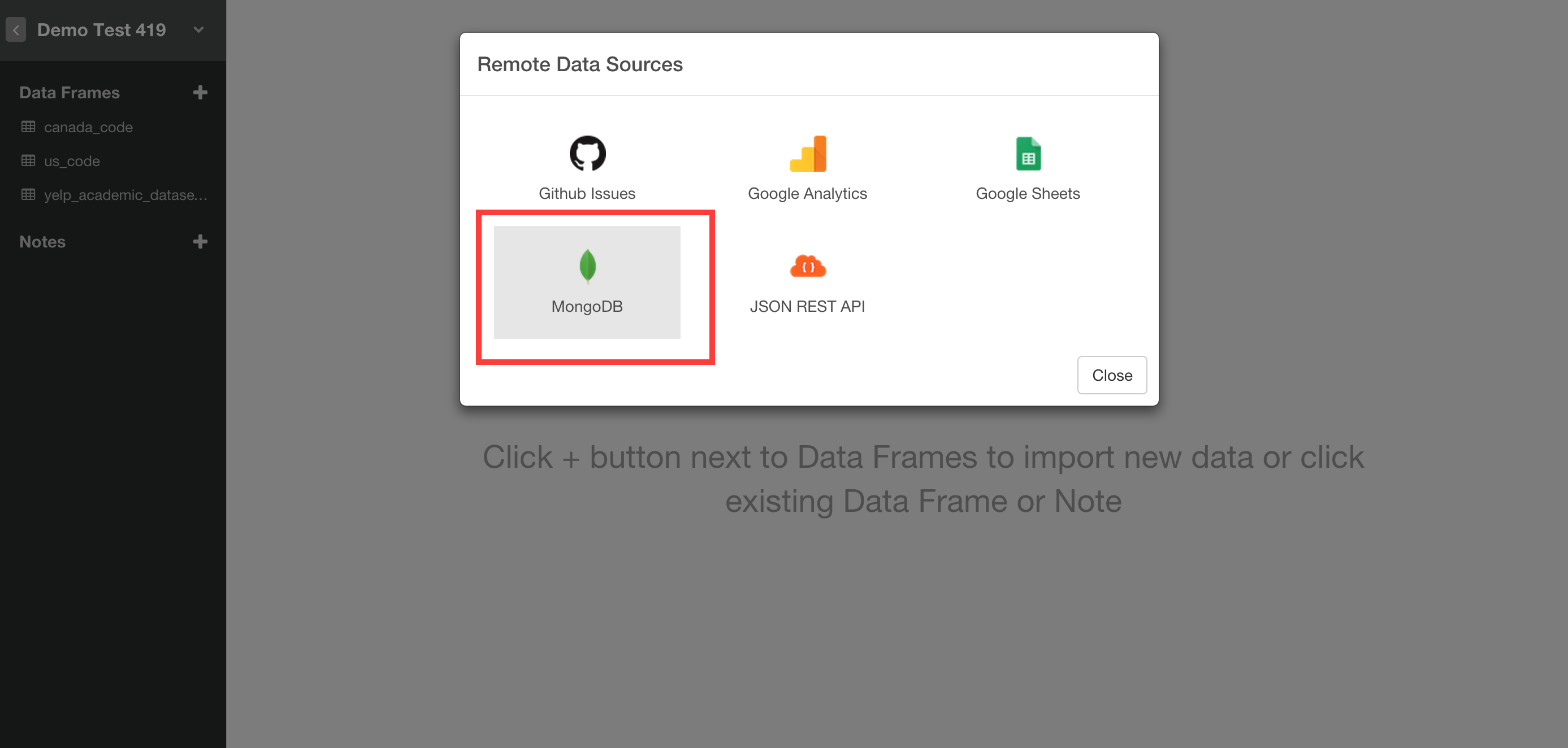Add new Note with plus button

(200, 242)
